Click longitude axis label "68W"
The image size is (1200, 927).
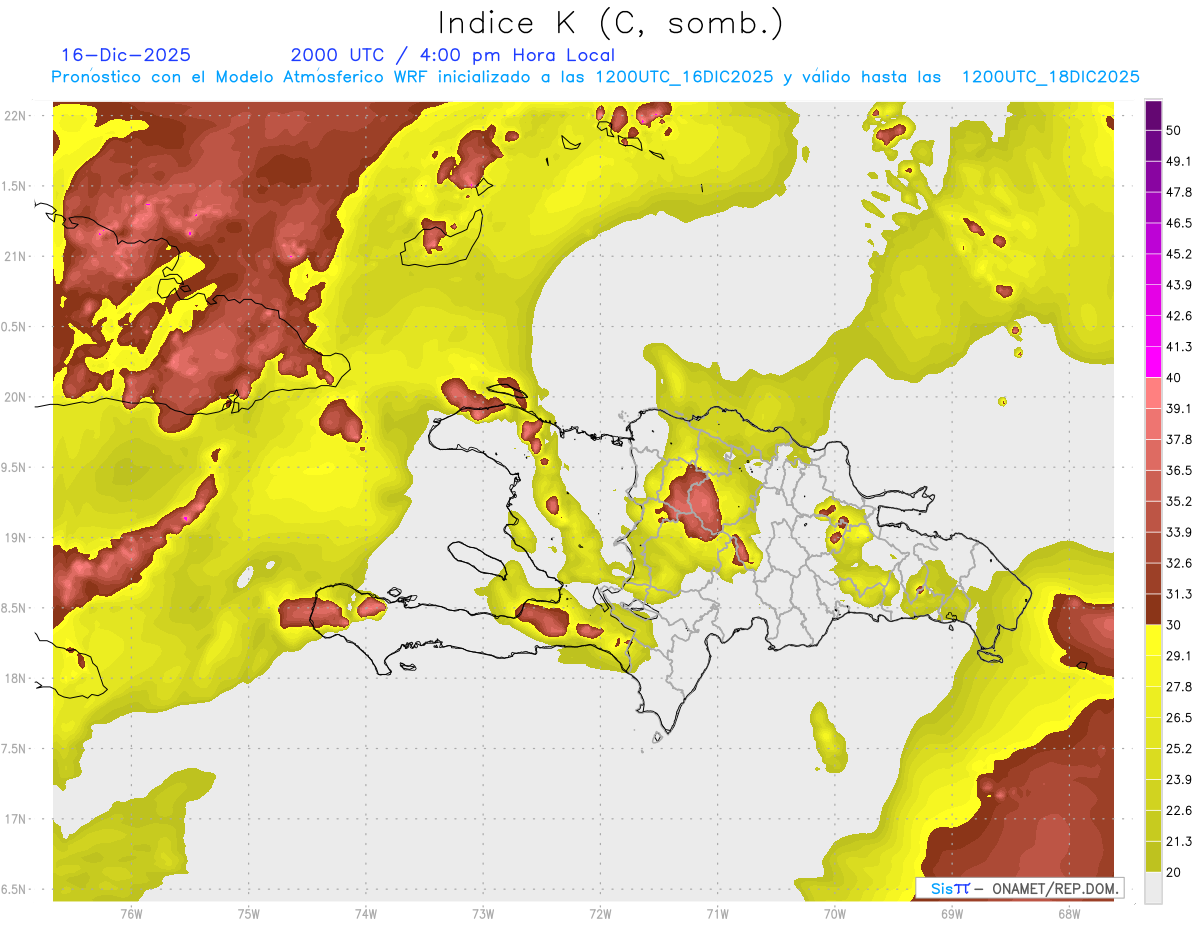pyautogui.click(x=1069, y=913)
